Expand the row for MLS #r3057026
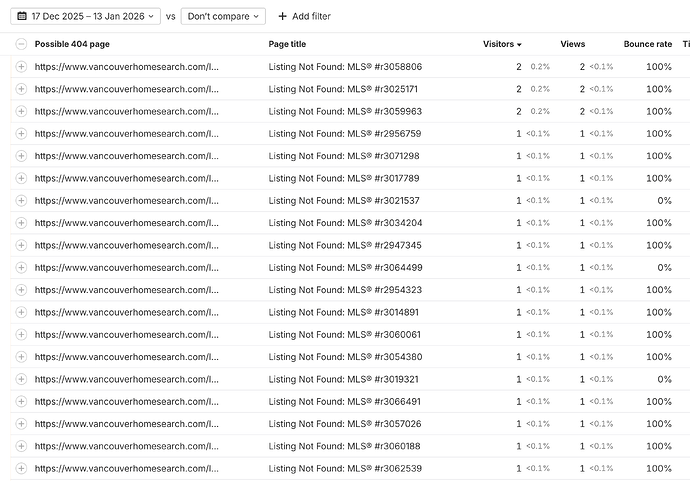The image size is (690, 481). 21,424
